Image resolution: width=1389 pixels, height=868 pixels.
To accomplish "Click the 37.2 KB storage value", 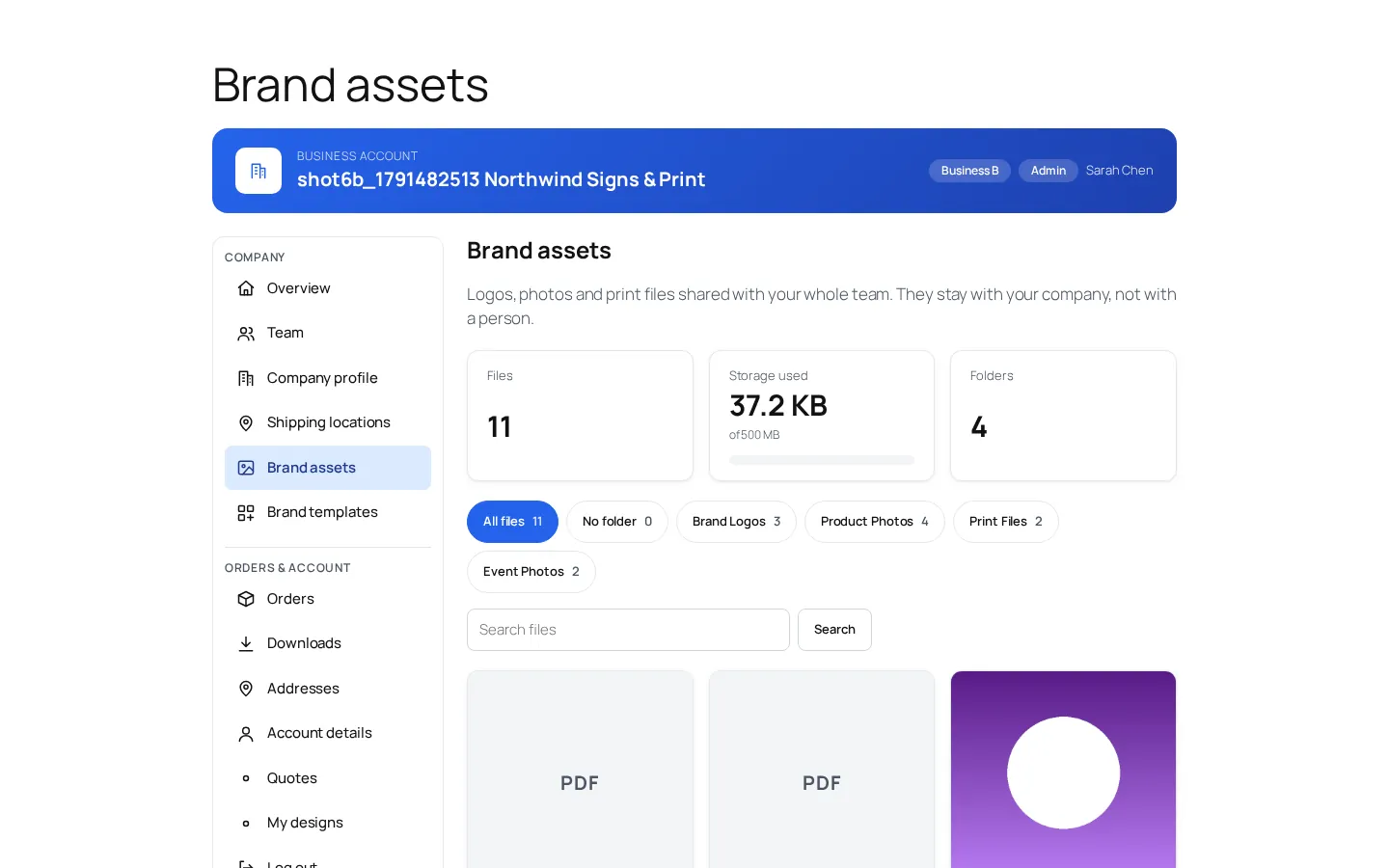I will (x=778, y=406).
